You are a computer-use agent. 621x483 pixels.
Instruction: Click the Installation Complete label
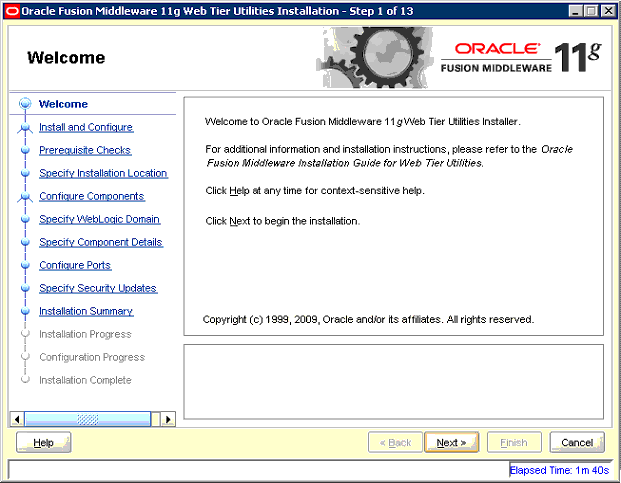click(85, 380)
